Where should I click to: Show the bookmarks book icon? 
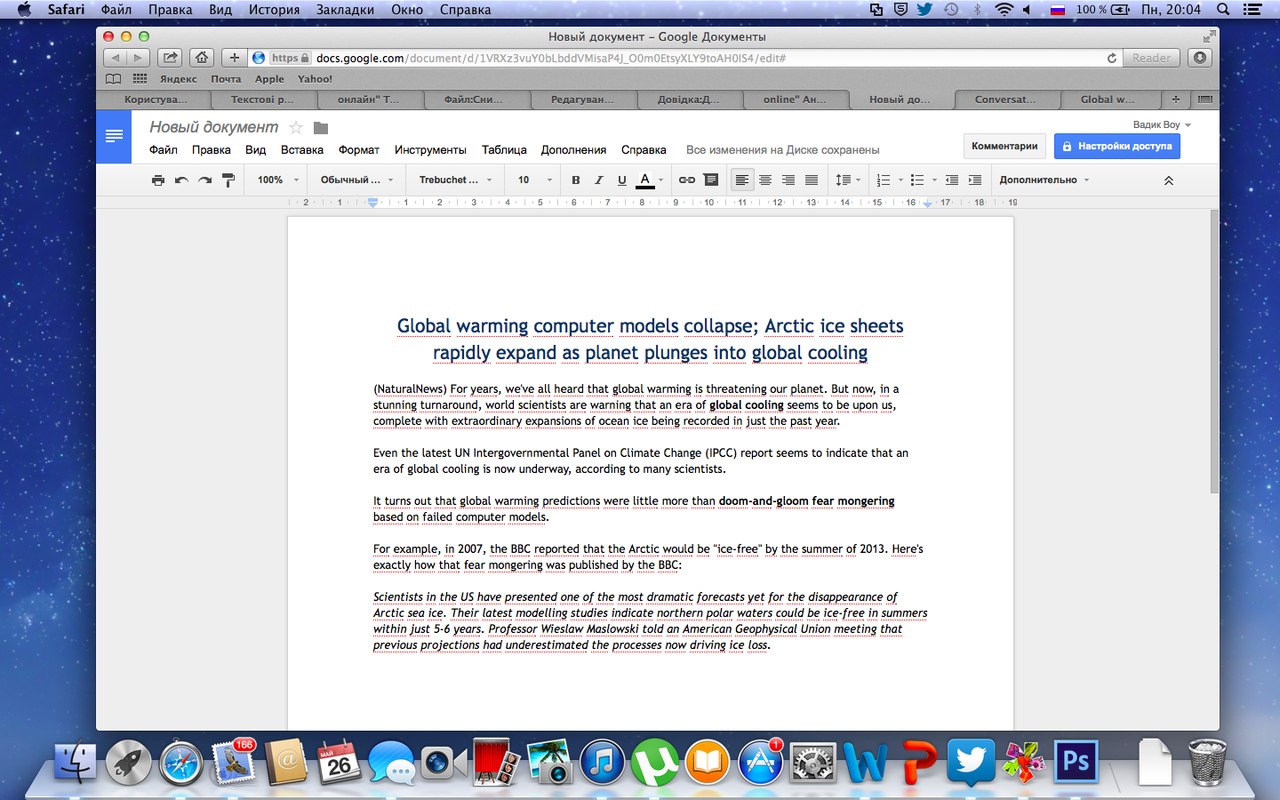pos(114,79)
